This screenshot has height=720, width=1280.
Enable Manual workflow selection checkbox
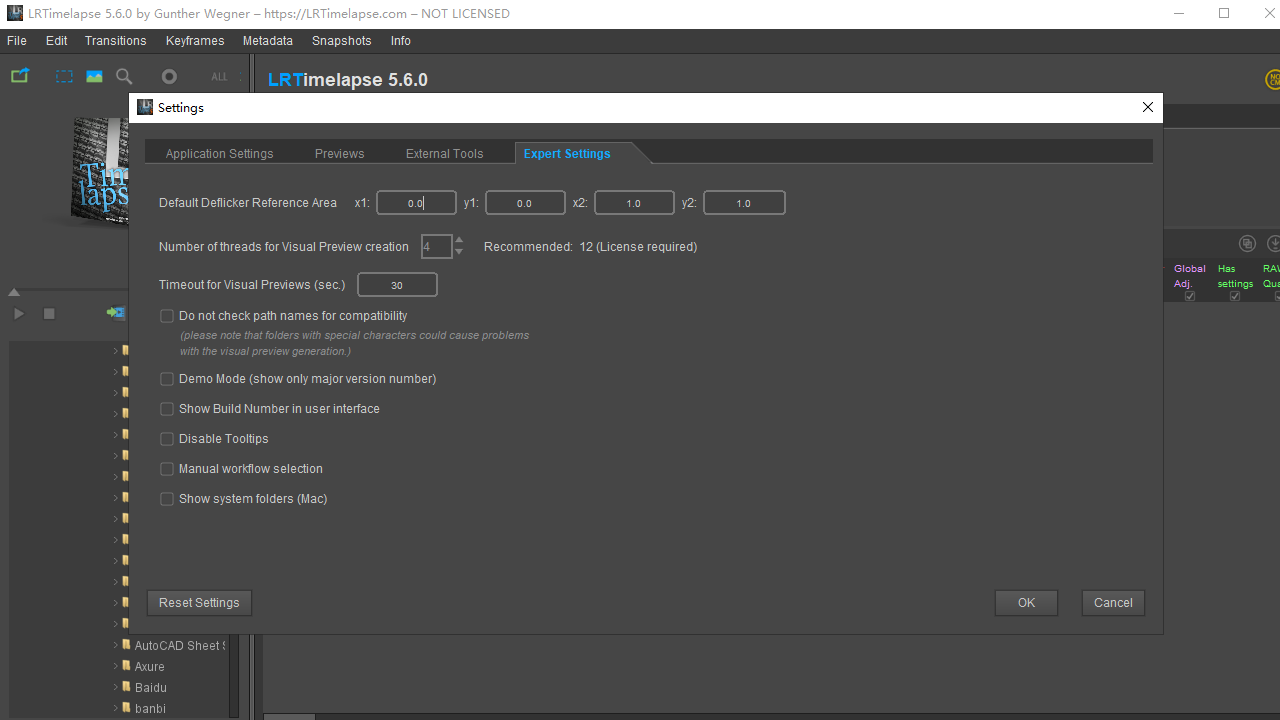point(167,469)
